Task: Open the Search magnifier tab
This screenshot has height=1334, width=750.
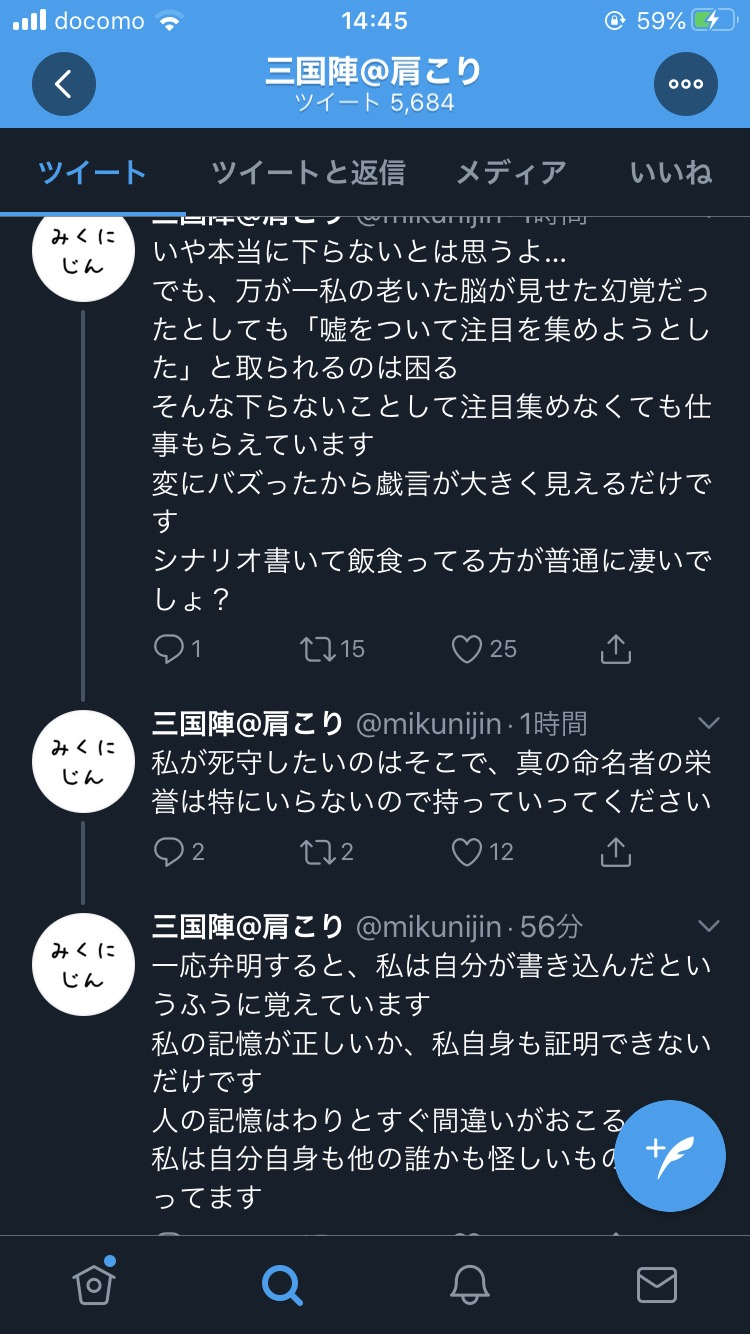Action: (281, 1284)
